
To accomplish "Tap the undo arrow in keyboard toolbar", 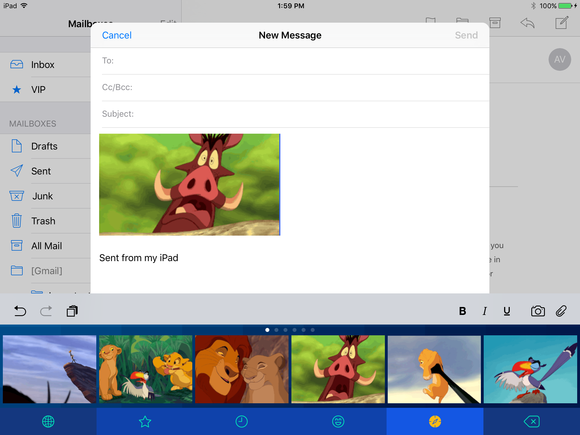I will click(x=20, y=311).
